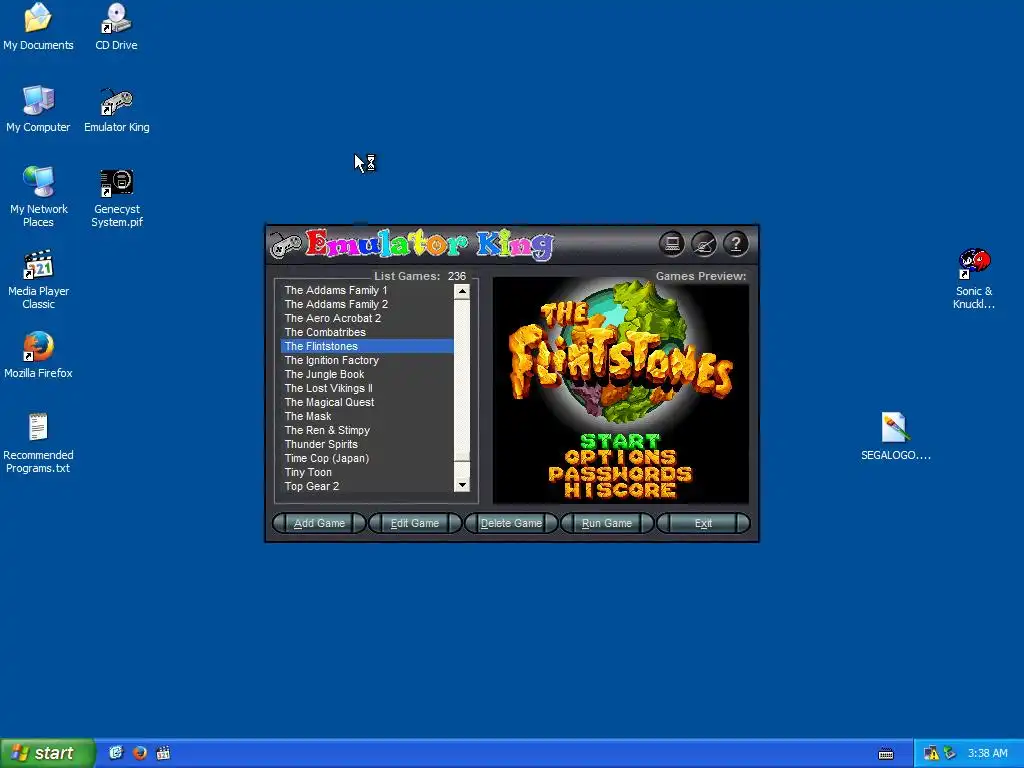The width and height of the screenshot is (1024, 768).
Task: Select the My Network Places icon
Action: click(x=38, y=197)
